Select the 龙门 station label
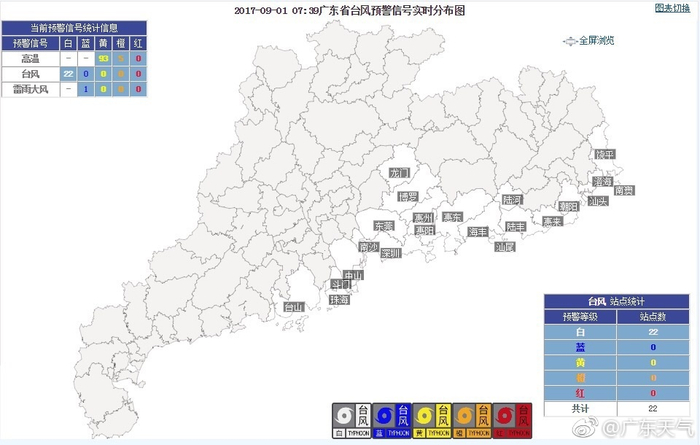700x445 pixels. 399,173
